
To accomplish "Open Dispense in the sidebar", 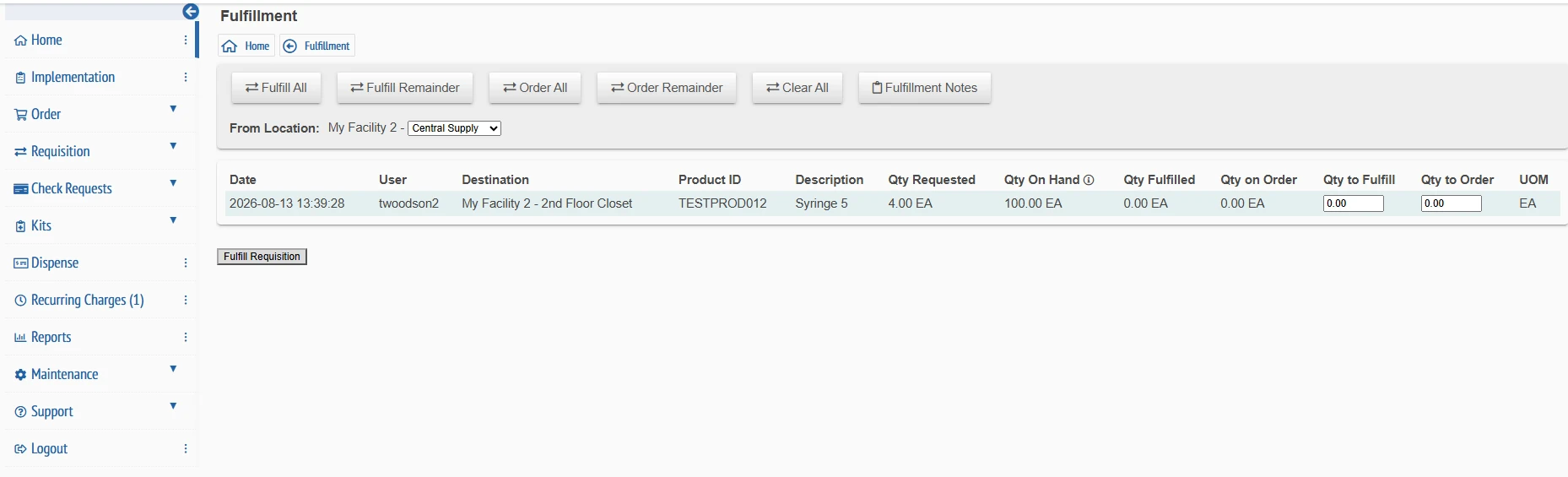I will click(55, 263).
